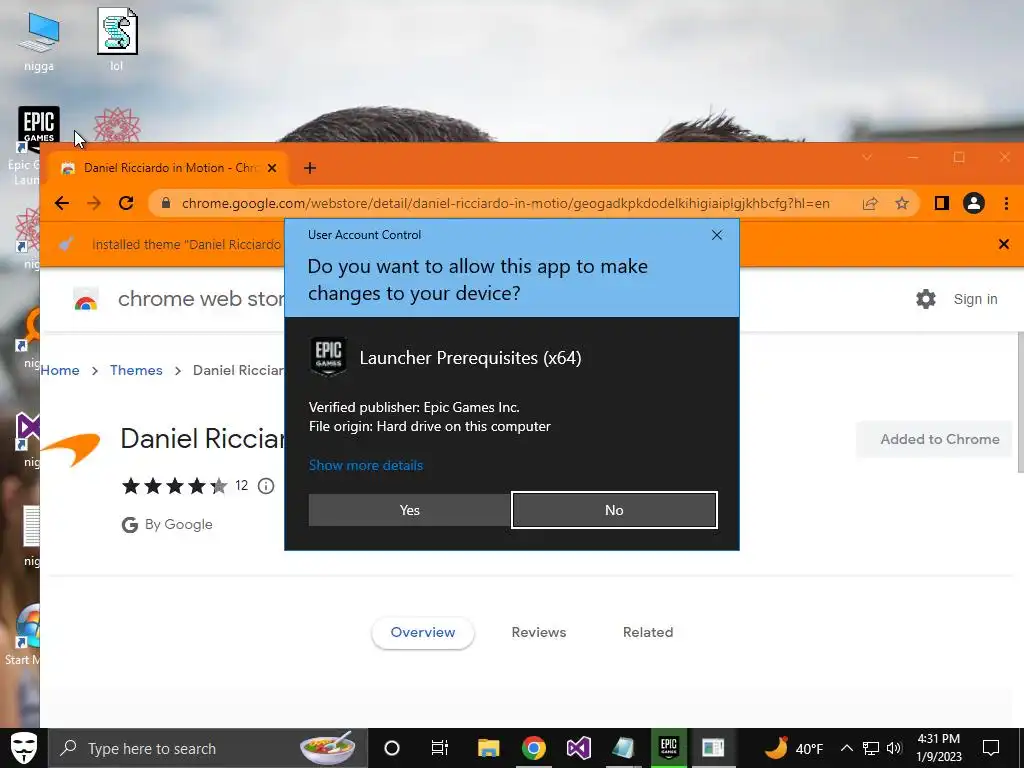Show hidden system tray icons
1024x768 pixels.
846,748
